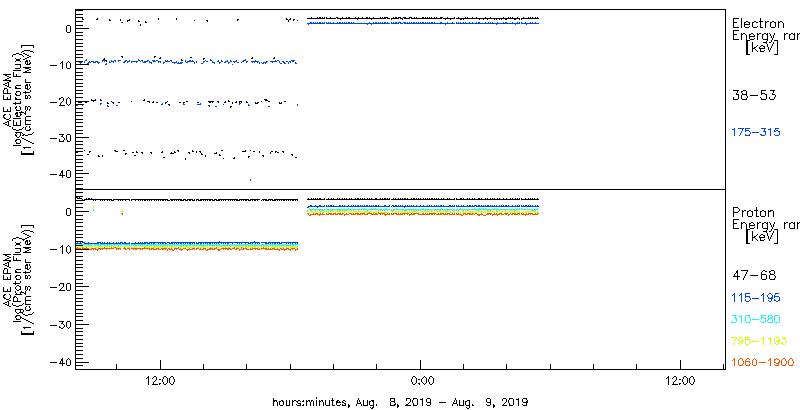800x410 pixels.
Task: Click the 38-53 electron energy label
Action: pyautogui.click(x=754, y=95)
